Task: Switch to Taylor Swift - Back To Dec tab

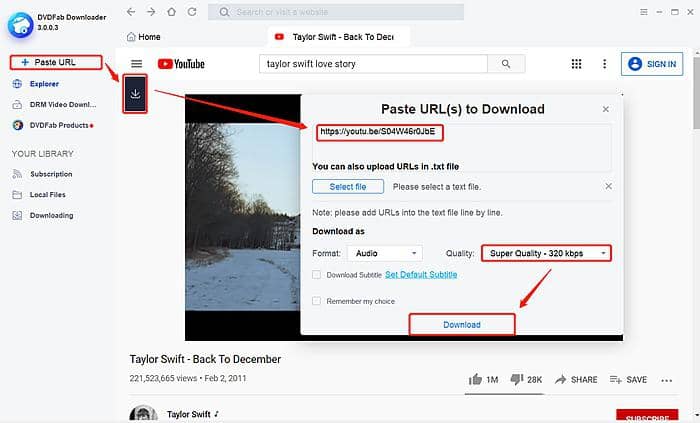Action: (x=338, y=37)
